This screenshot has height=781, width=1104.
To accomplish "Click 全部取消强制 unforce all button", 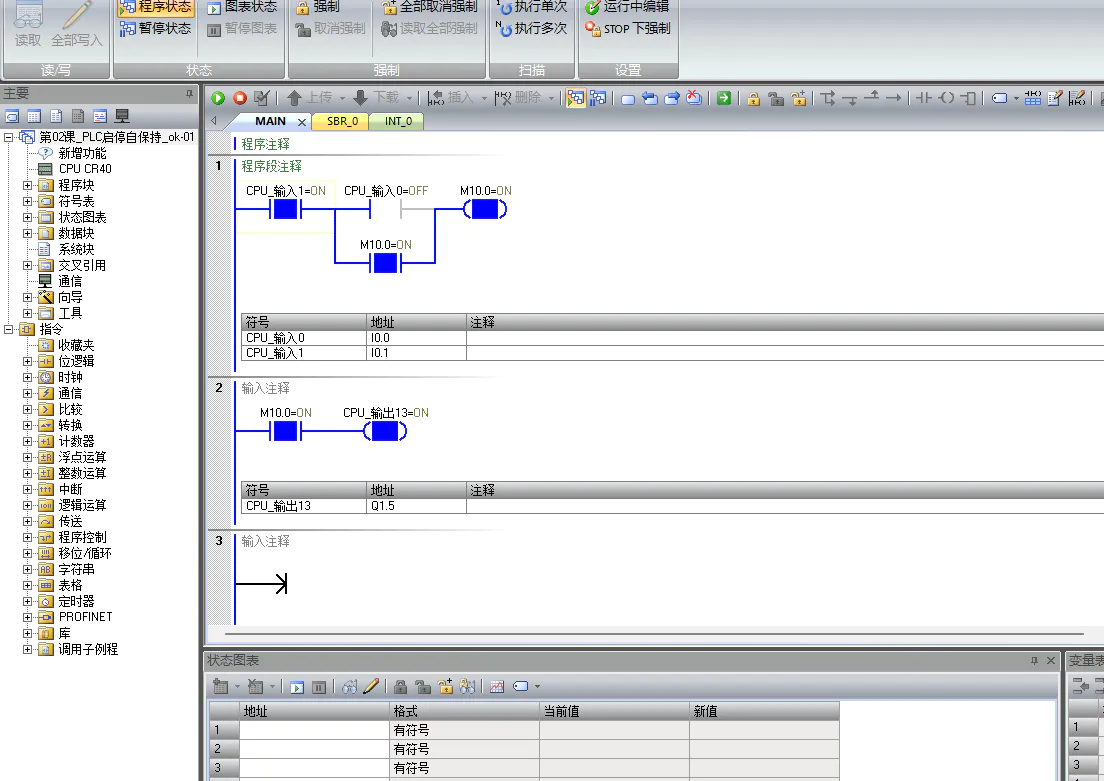I will coord(429,7).
